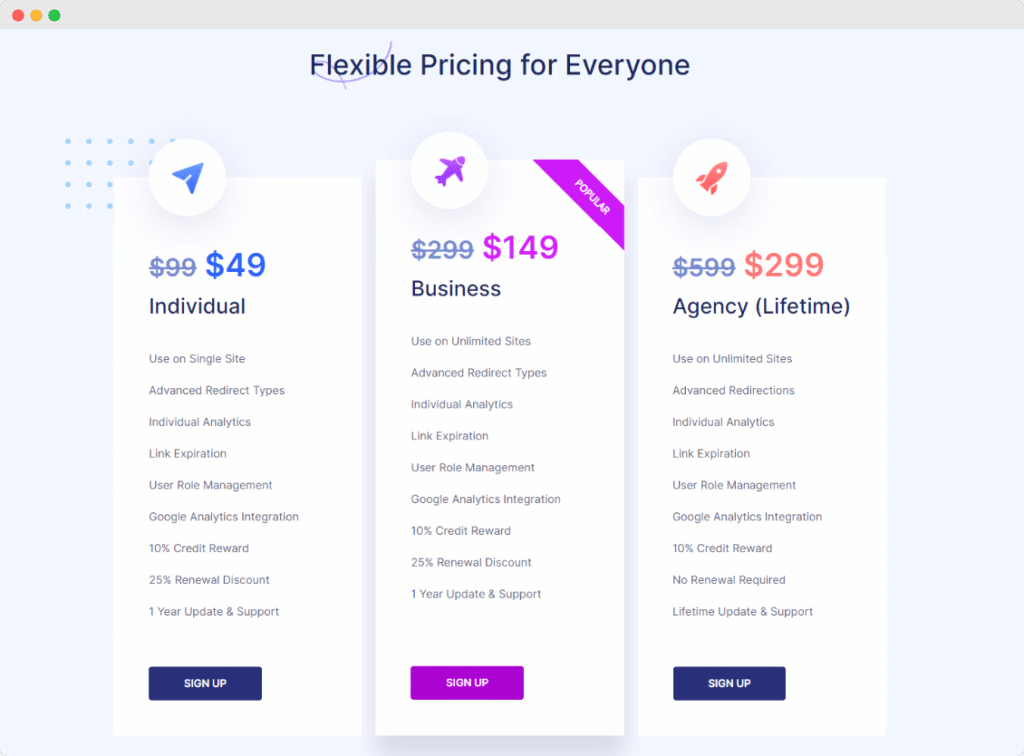Click the yellow window minimize dot
This screenshot has height=756, width=1024.
pyautogui.click(x=37, y=15)
